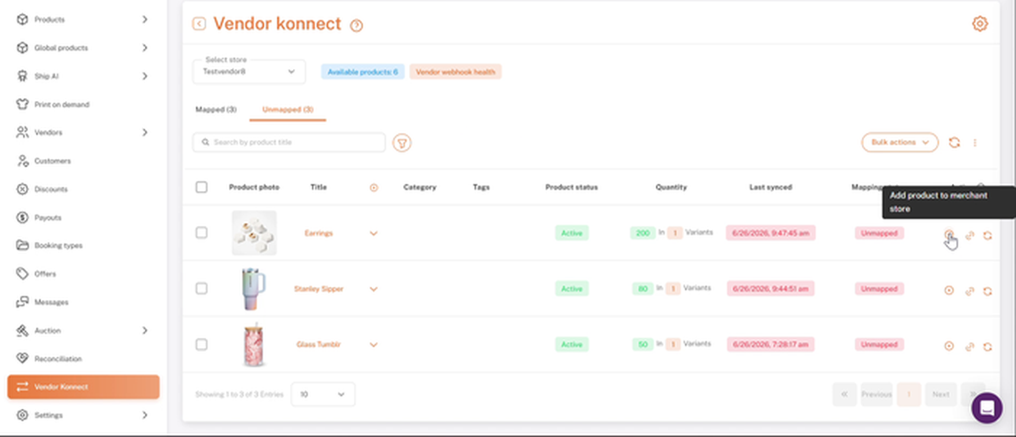Click the sync icon in the Glass Tumblr row

pos(987,346)
